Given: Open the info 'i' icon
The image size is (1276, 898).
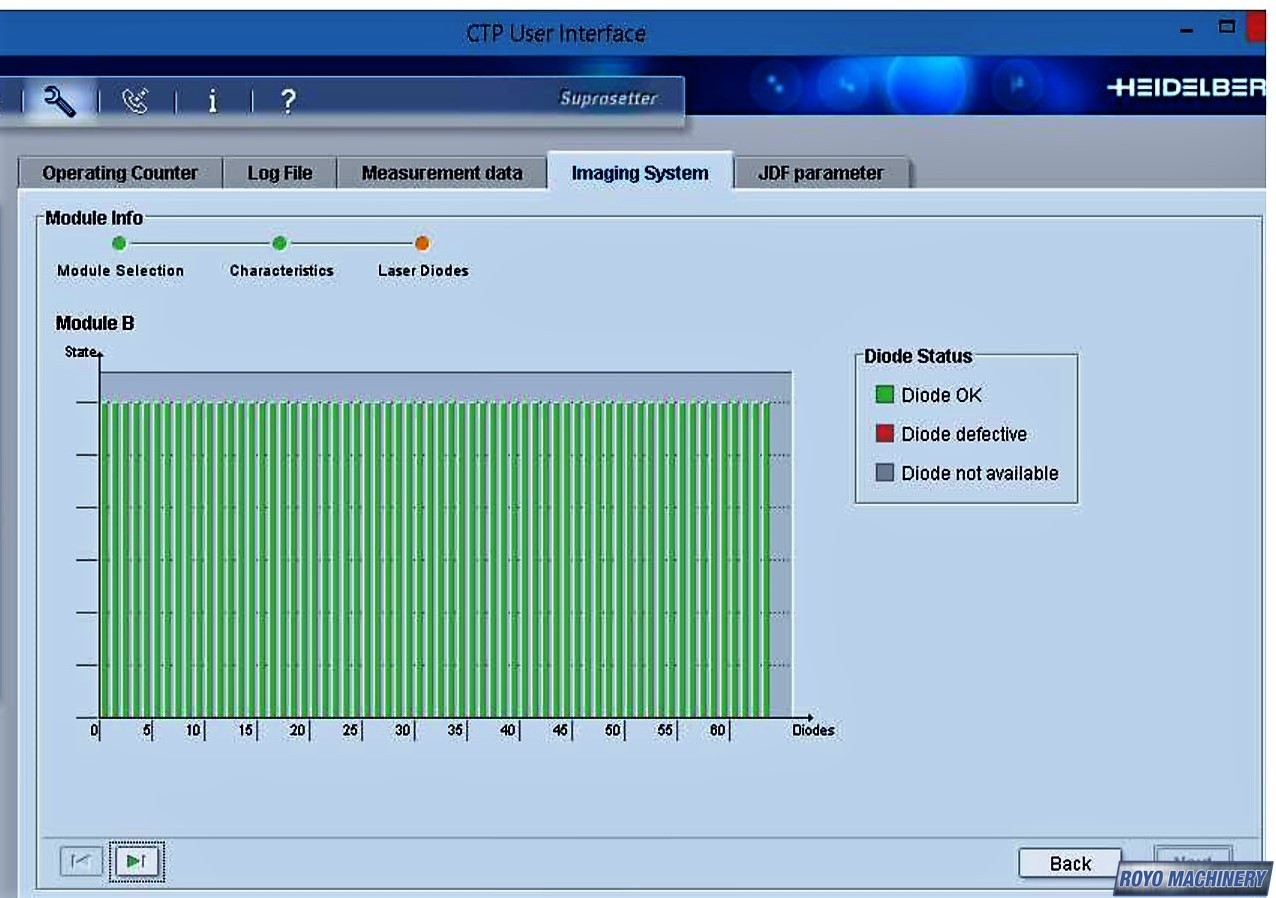Looking at the screenshot, I should coord(212,100).
